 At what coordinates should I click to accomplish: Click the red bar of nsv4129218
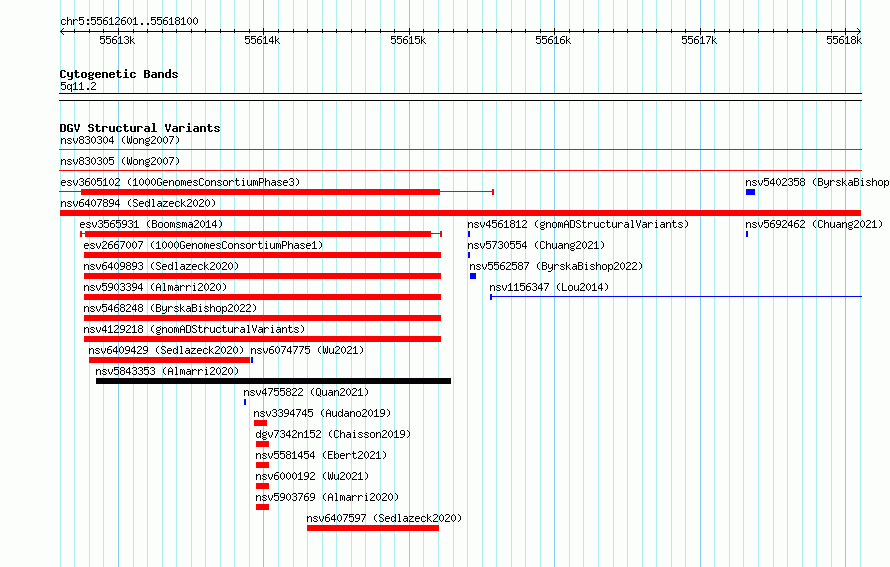262,339
